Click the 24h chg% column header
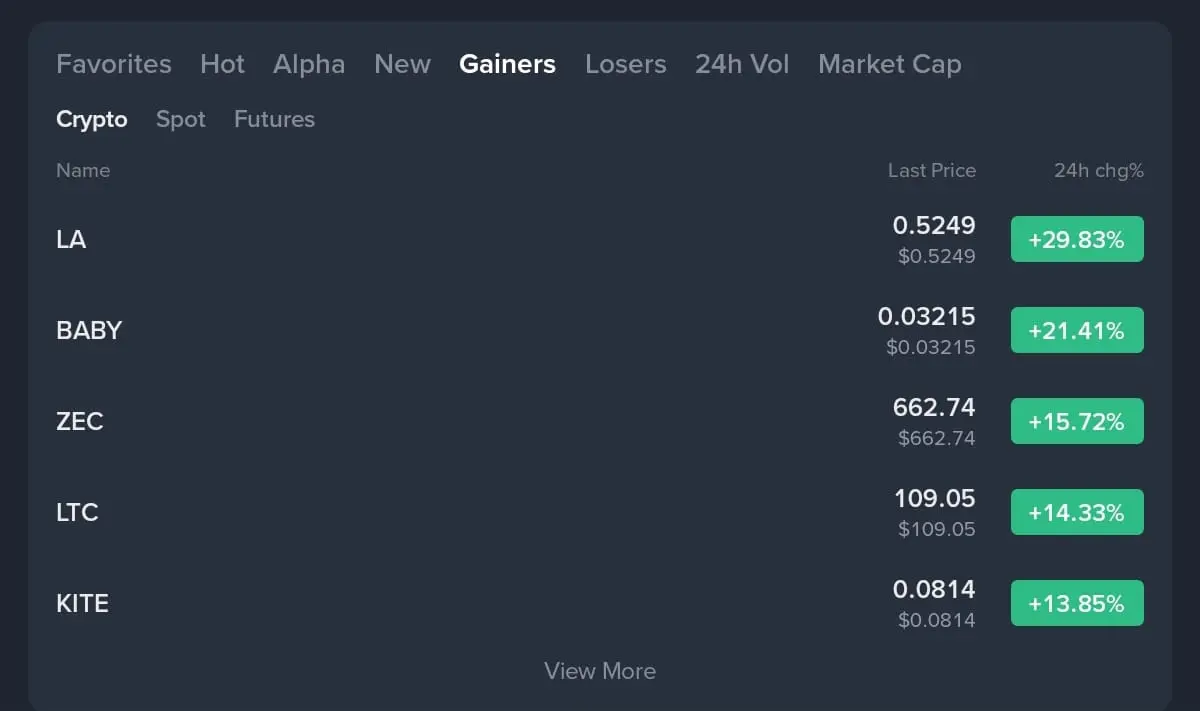The height and width of the screenshot is (711, 1200). pos(1098,171)
